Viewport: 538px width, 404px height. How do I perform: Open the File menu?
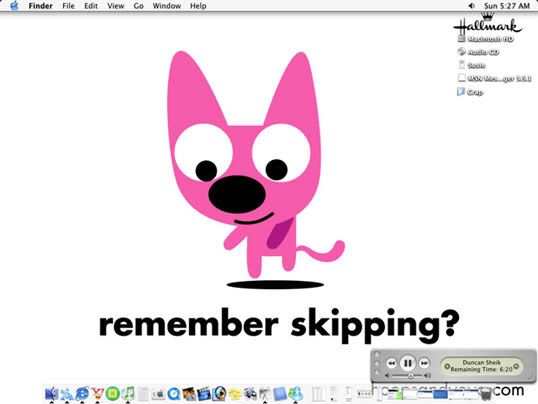click(68, 6)
